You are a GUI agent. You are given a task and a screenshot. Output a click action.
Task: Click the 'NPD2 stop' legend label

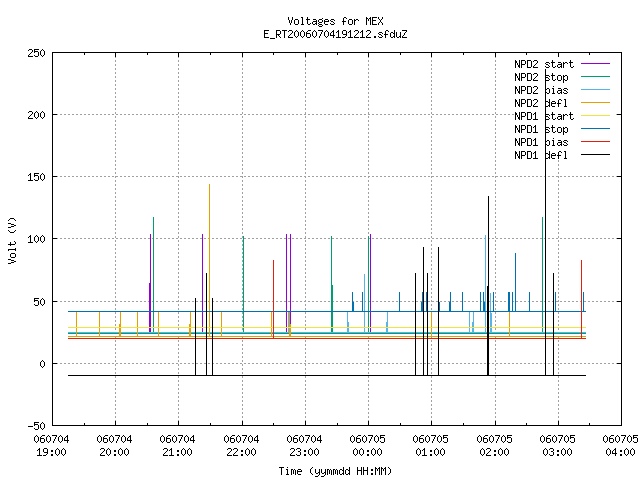tap(541, 77)
